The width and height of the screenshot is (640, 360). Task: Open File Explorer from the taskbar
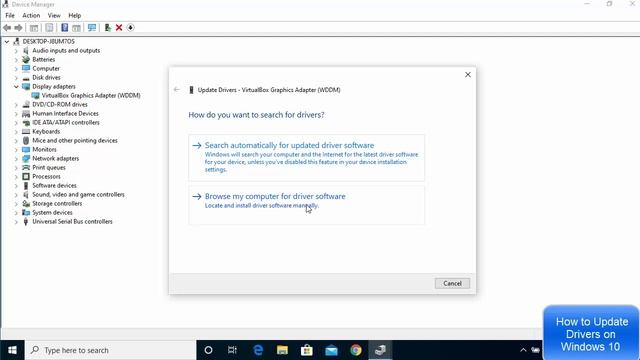point(282,350)
